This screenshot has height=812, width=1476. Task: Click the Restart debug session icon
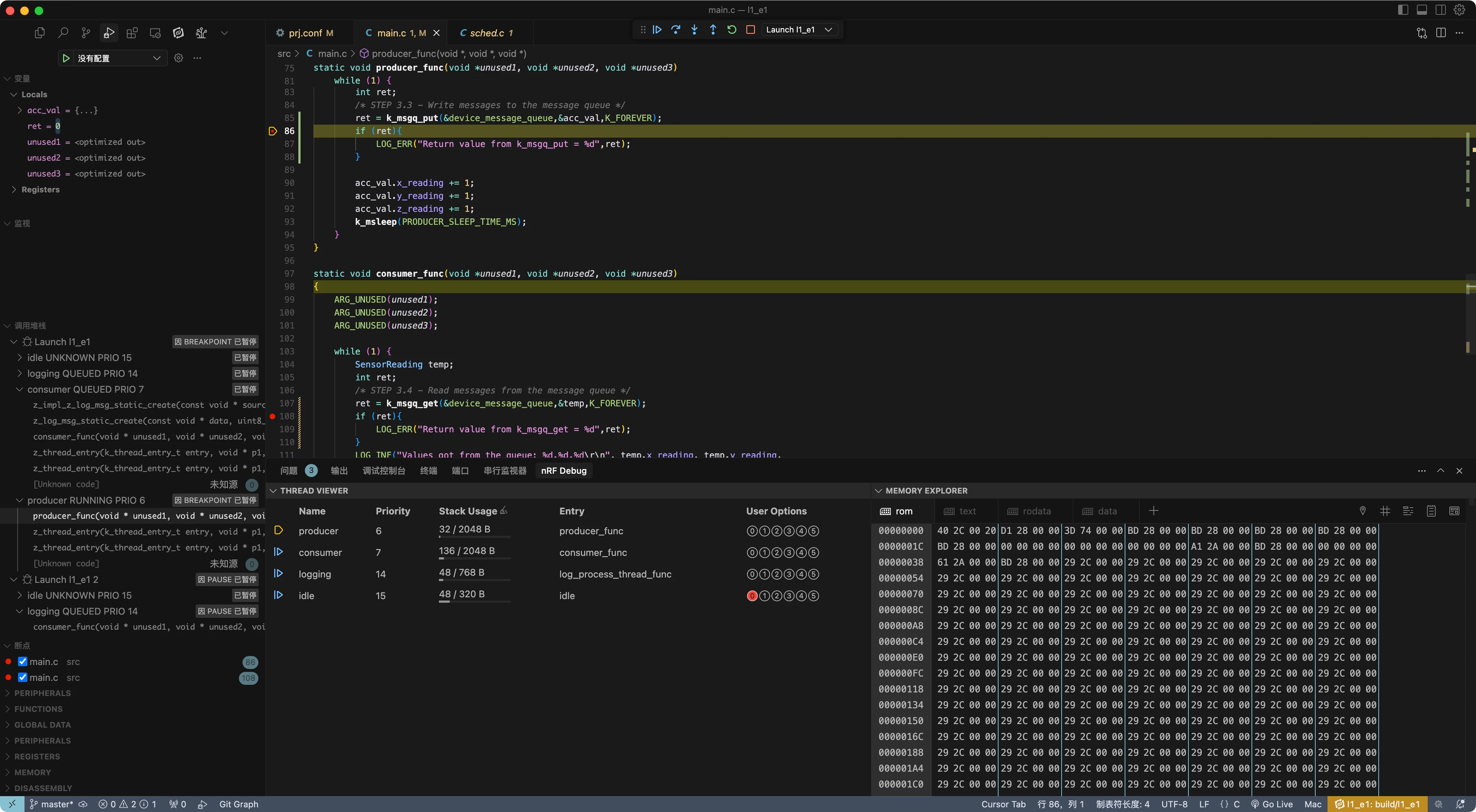coord(732,30)
